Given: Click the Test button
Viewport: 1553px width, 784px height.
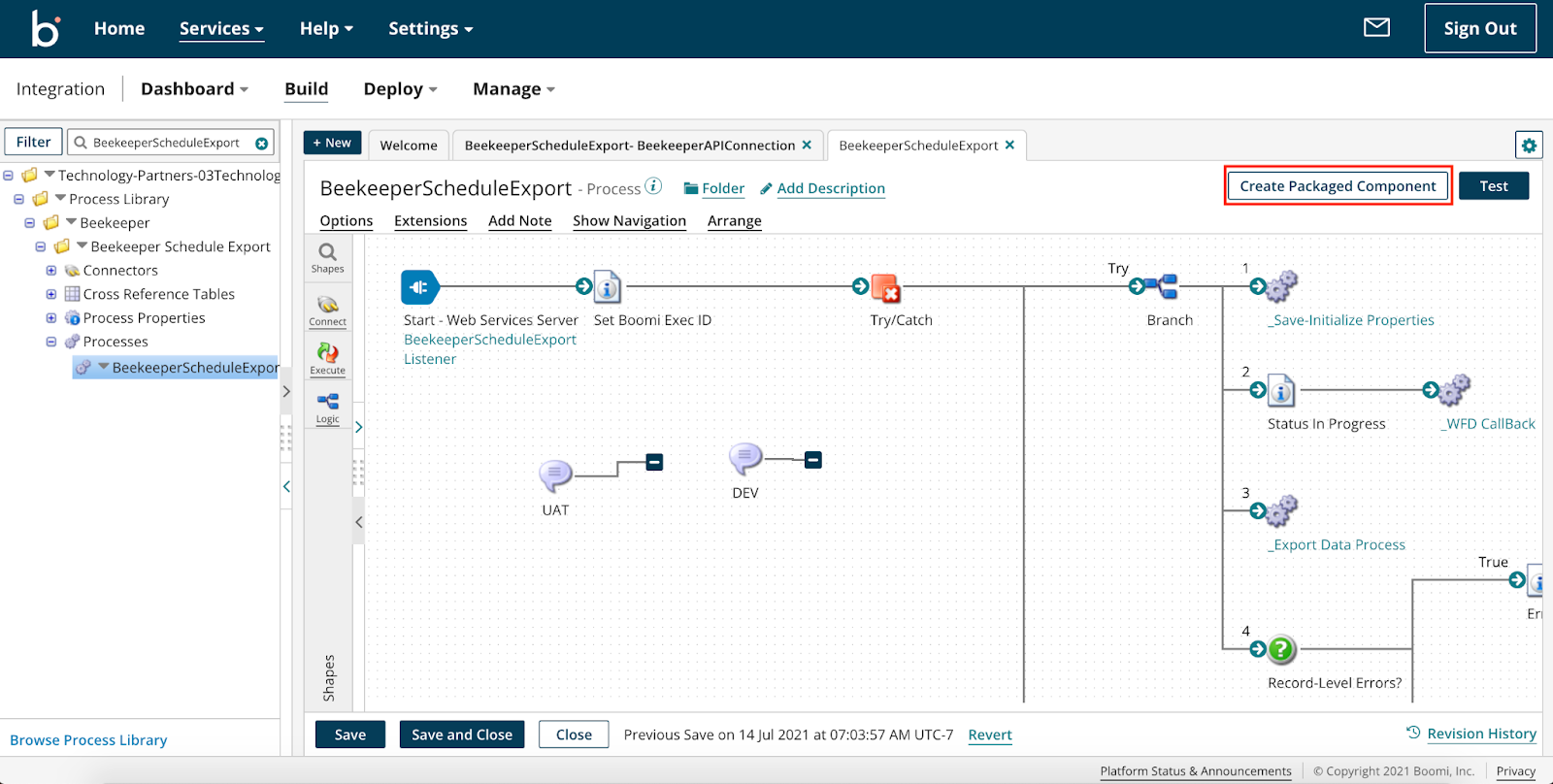Looking at the screenshot, I should (1494, 186).
